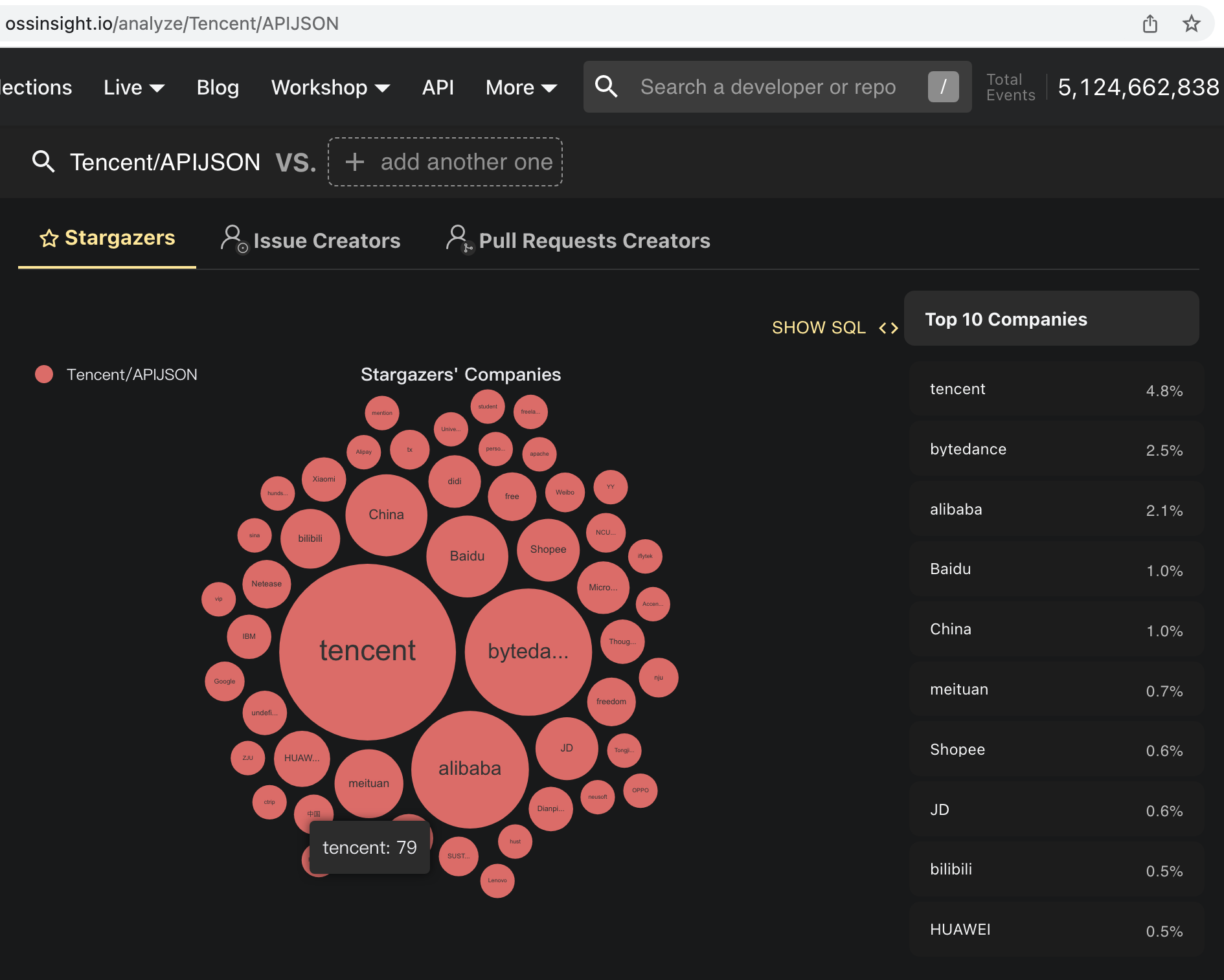Click the browser share icon
This screenshot has width=1224, height=980.
click(1150, 24)
